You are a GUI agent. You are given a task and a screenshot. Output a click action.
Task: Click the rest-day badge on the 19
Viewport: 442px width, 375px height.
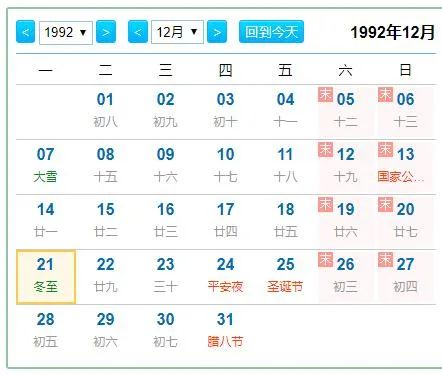(x=325, y=204)
